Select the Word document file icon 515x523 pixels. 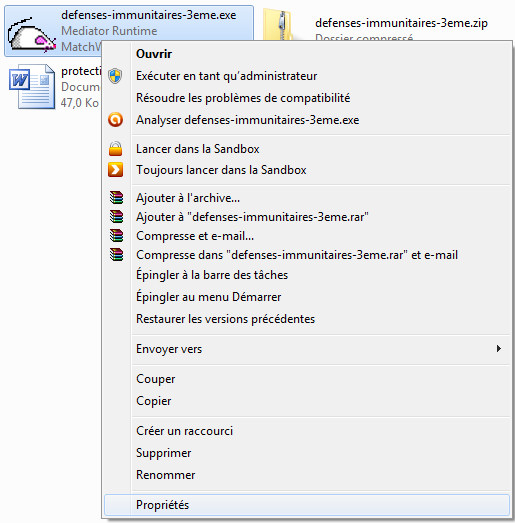pos(32,87)
